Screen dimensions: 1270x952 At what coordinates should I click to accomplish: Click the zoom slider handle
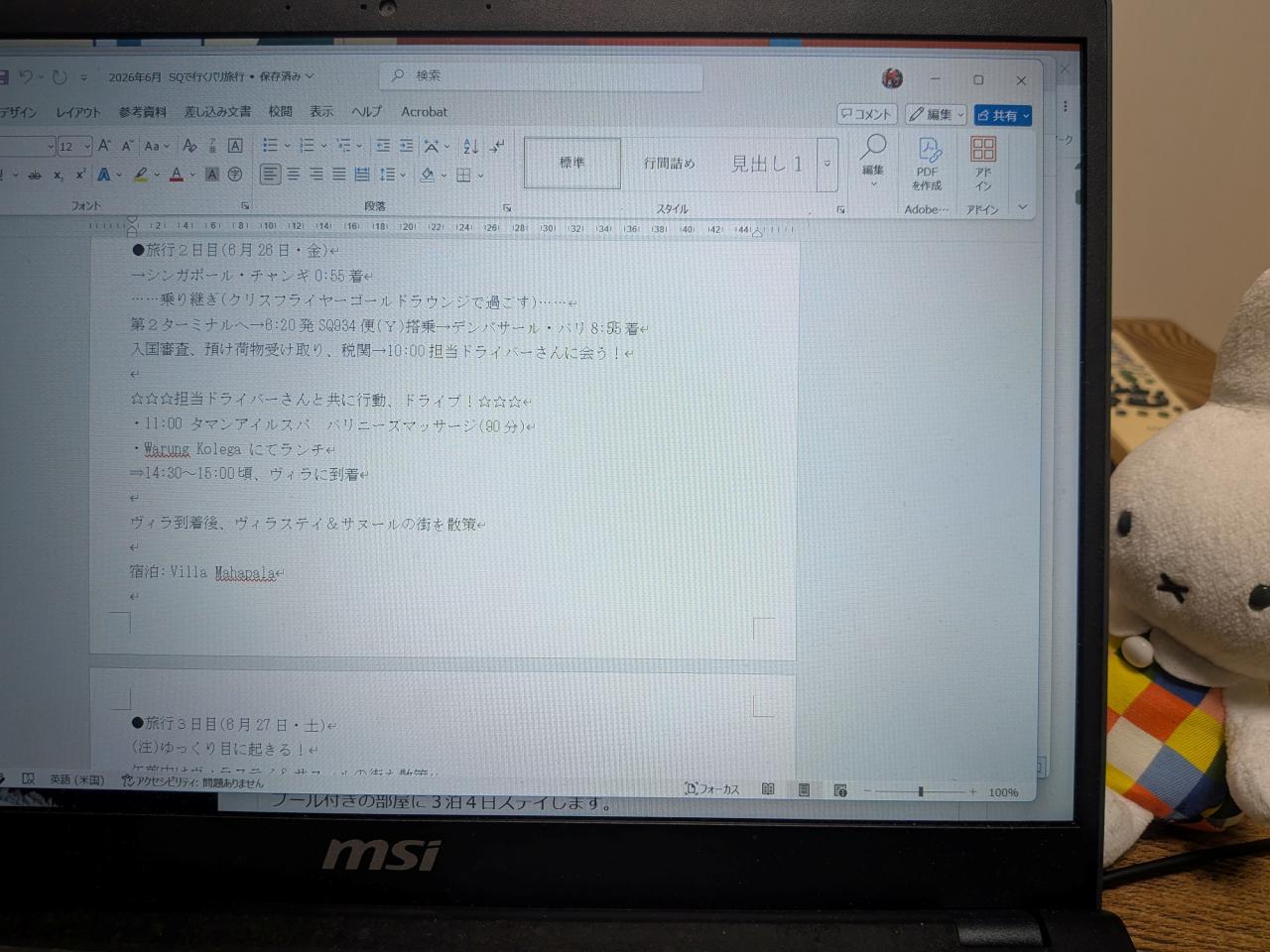[x=921, y=791]
